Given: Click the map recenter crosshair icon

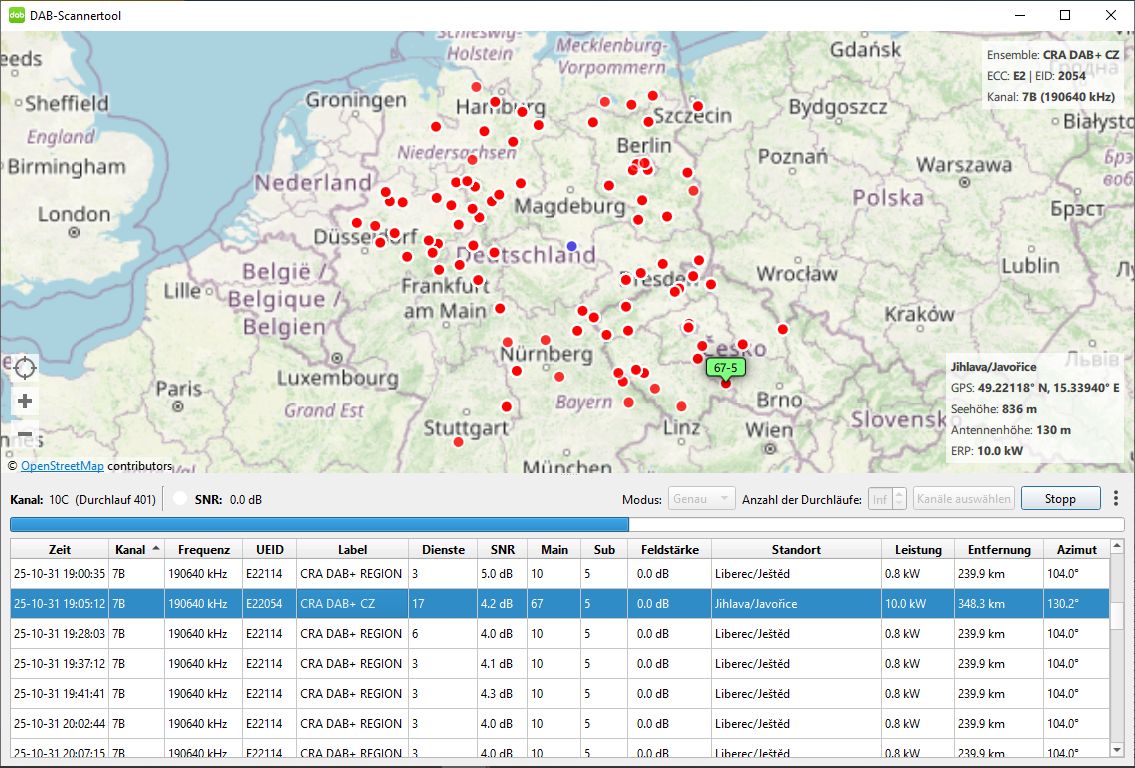Looking at the screenshot, I should click(x=25, y=367).
